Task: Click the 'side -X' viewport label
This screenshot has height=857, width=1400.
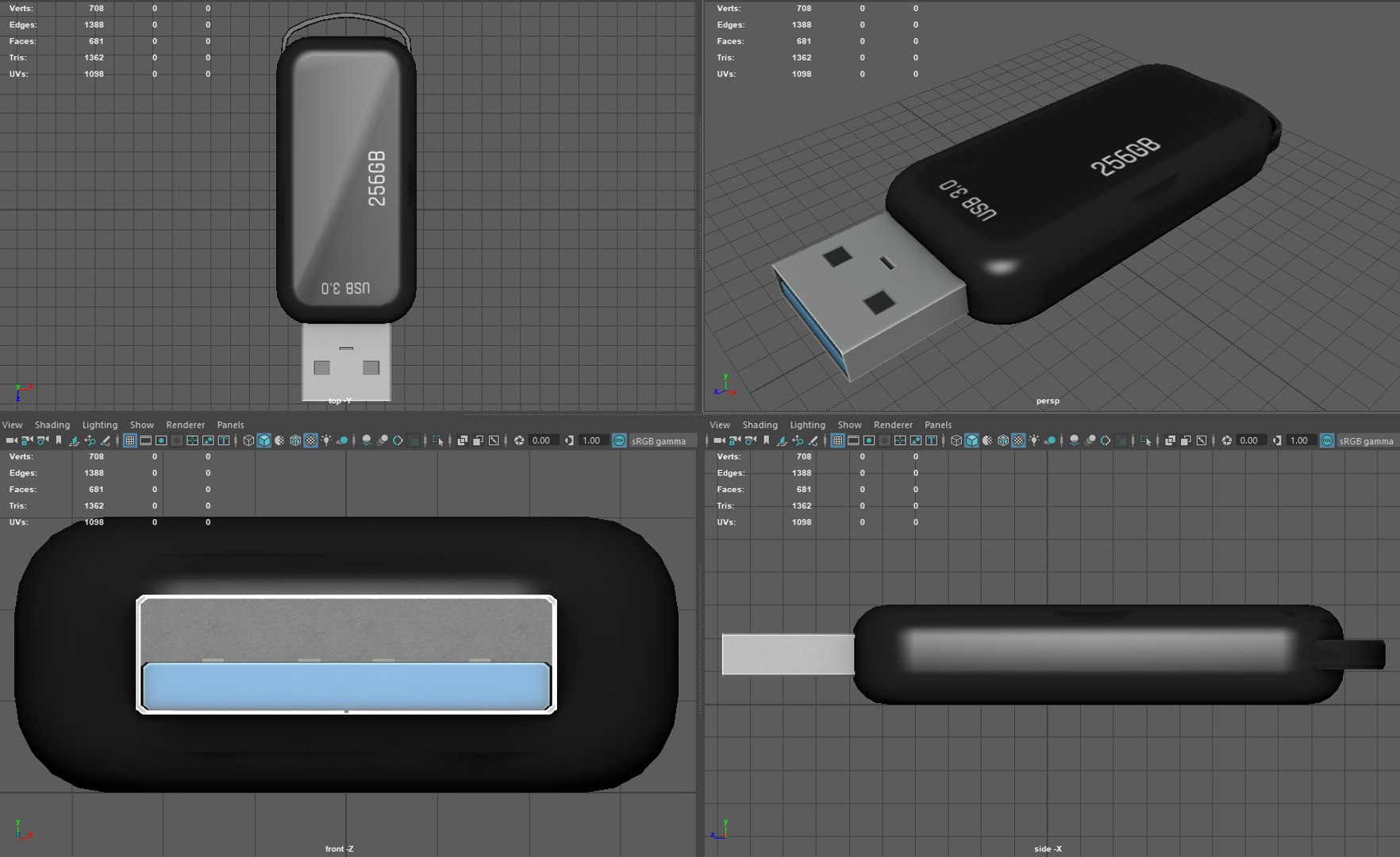Action: [x=1048, y=849]
